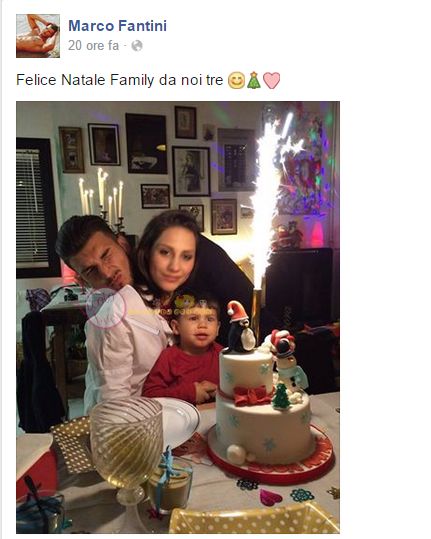Click the Christmas tree emoji in post
This screenshot has width=431, height=539.
click(254, 80)
